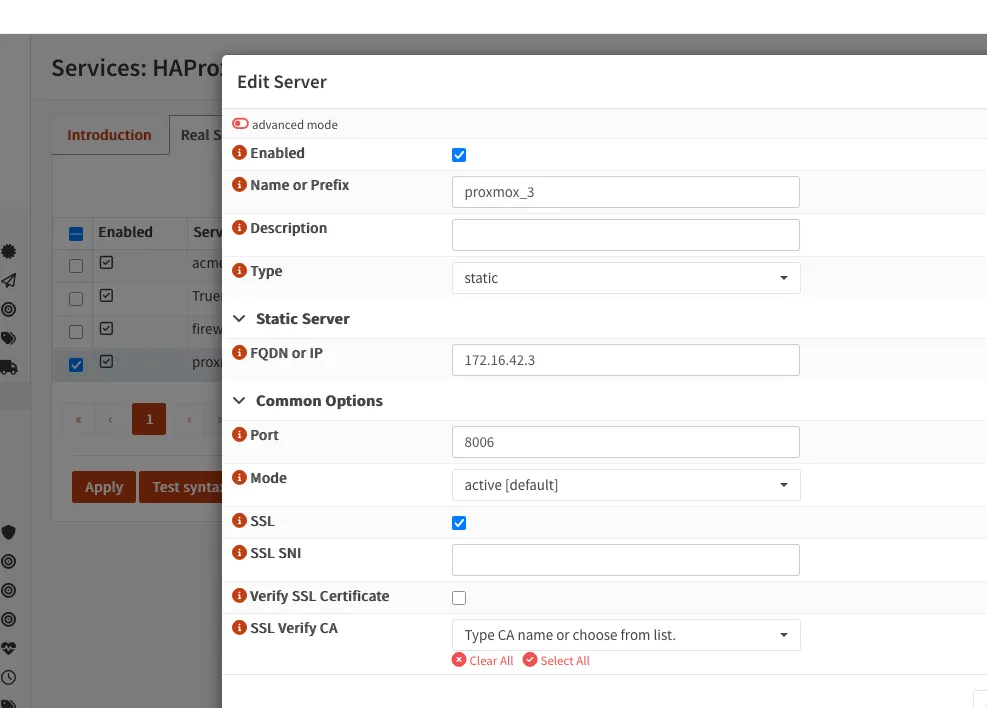
Task: Click the clock icon in sidebar
Action: tap(9, 677)
